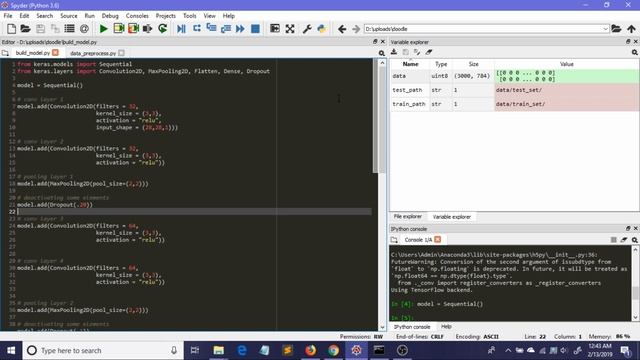Run the current cell

click(119, 29)
